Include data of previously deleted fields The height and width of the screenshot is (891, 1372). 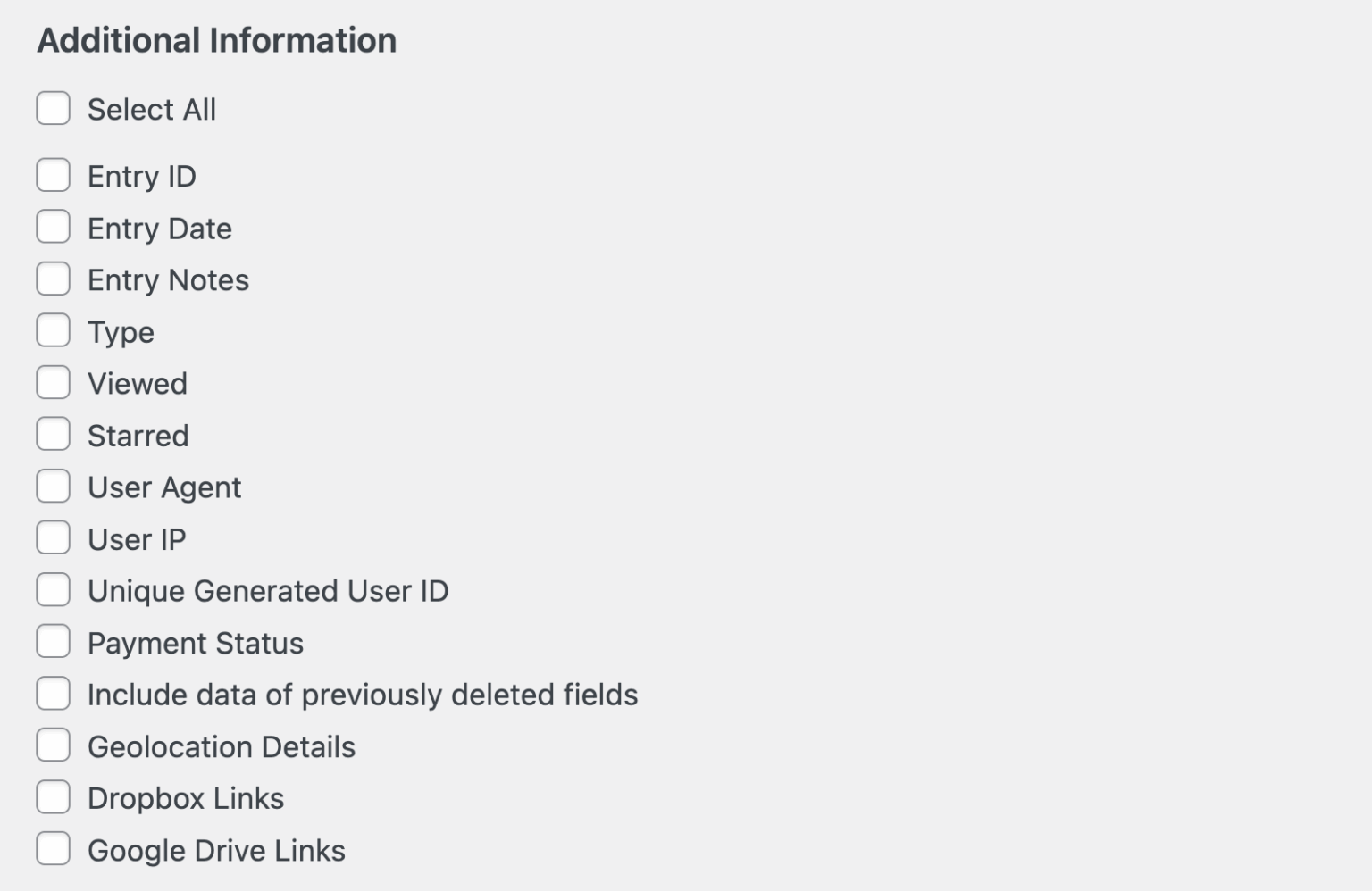click(53, 693)
